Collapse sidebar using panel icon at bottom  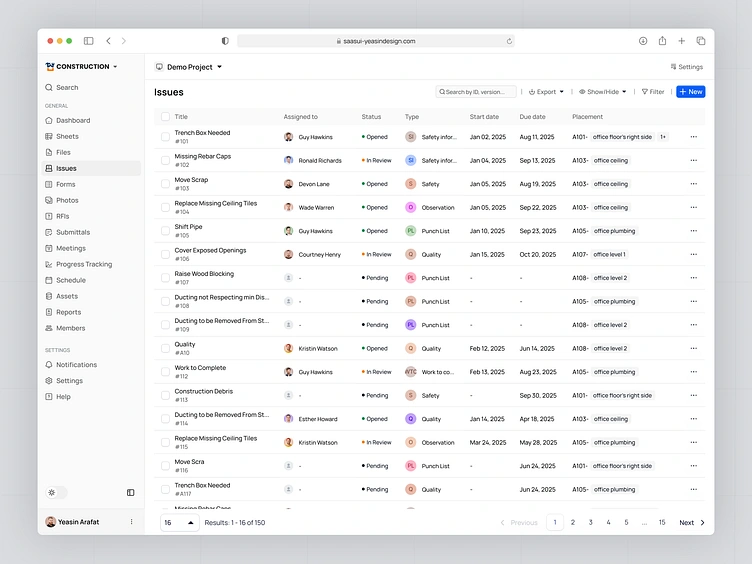(130, 493)
